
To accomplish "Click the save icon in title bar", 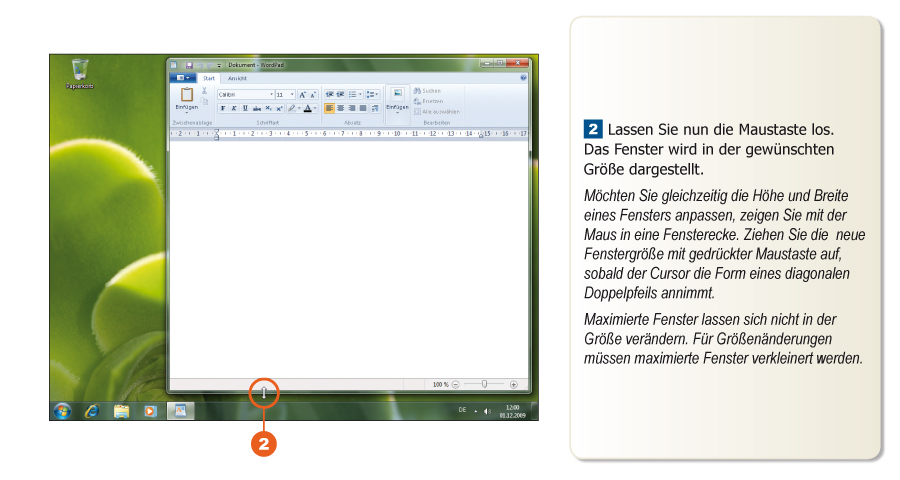I will coord(188,65).
